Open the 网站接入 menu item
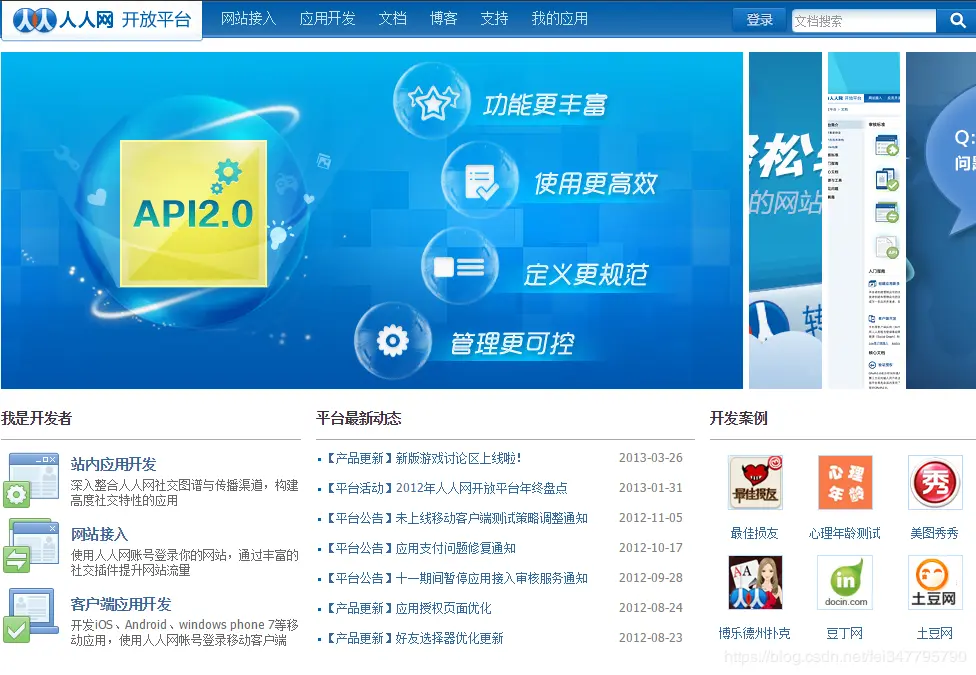976x675 pixels. (248, 19)
